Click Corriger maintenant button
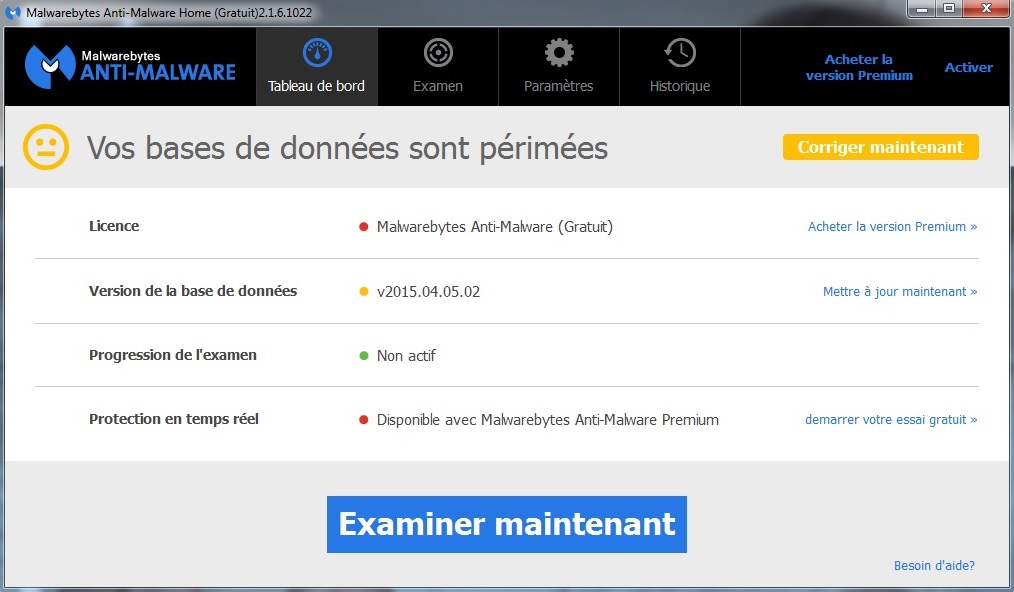Screen dimensions: 1014x592 click(881, 147)
